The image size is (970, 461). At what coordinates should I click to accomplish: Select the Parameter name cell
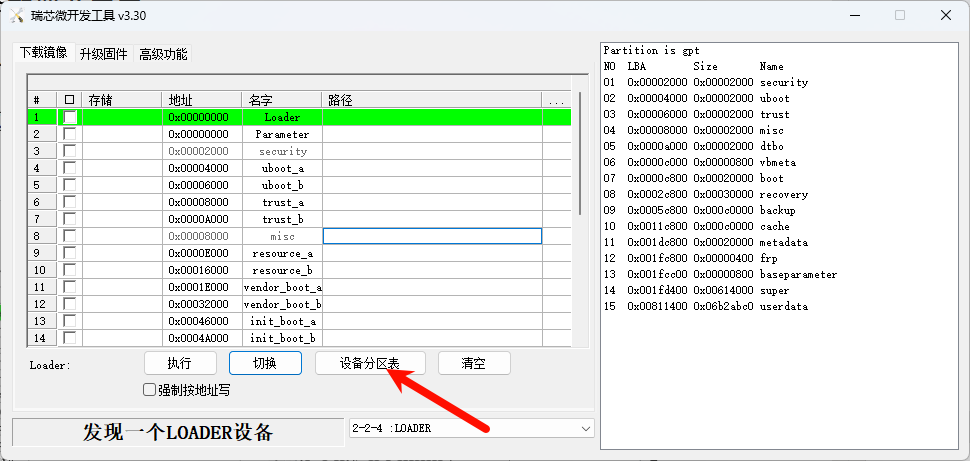(x=282, y=134)
